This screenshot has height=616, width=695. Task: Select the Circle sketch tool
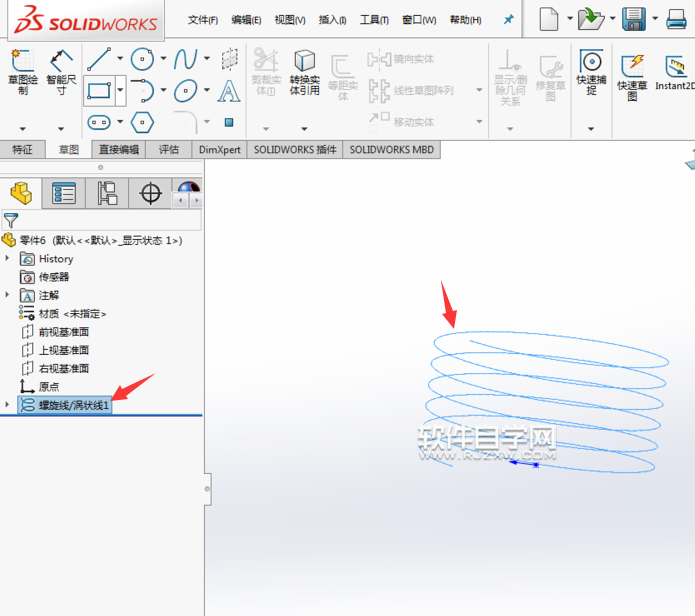click(142, 59)
